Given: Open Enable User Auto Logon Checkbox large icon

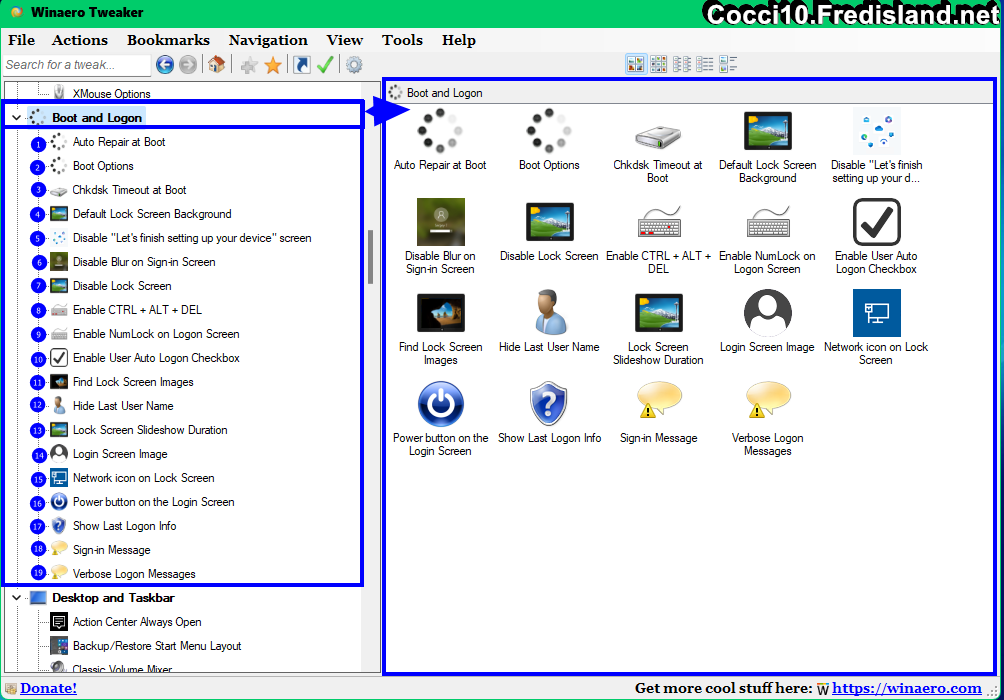Looking at the screenshot, I should (877, 222).
